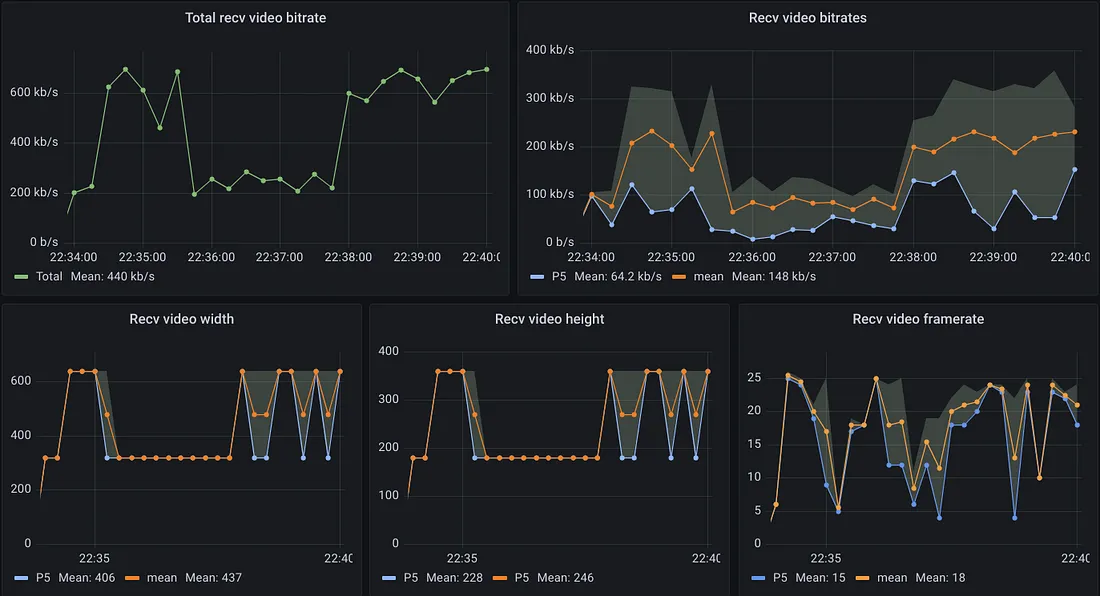Image resolution: width=1100 pixels, height=596 pixels.
Task: Open the Recv video height panel title
Action: (549, 319)
